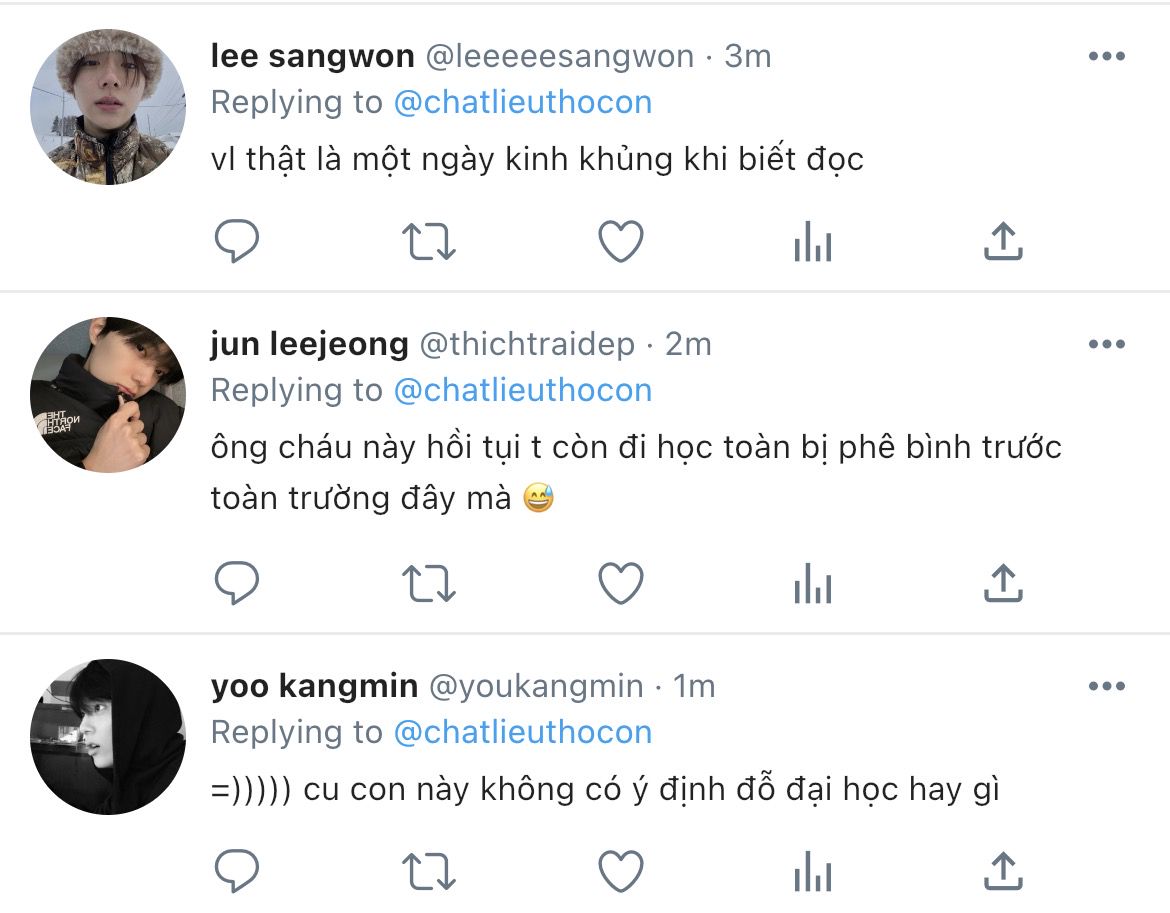
Task: Open lee sangwon's profile picture
Action: click(108, 107)
